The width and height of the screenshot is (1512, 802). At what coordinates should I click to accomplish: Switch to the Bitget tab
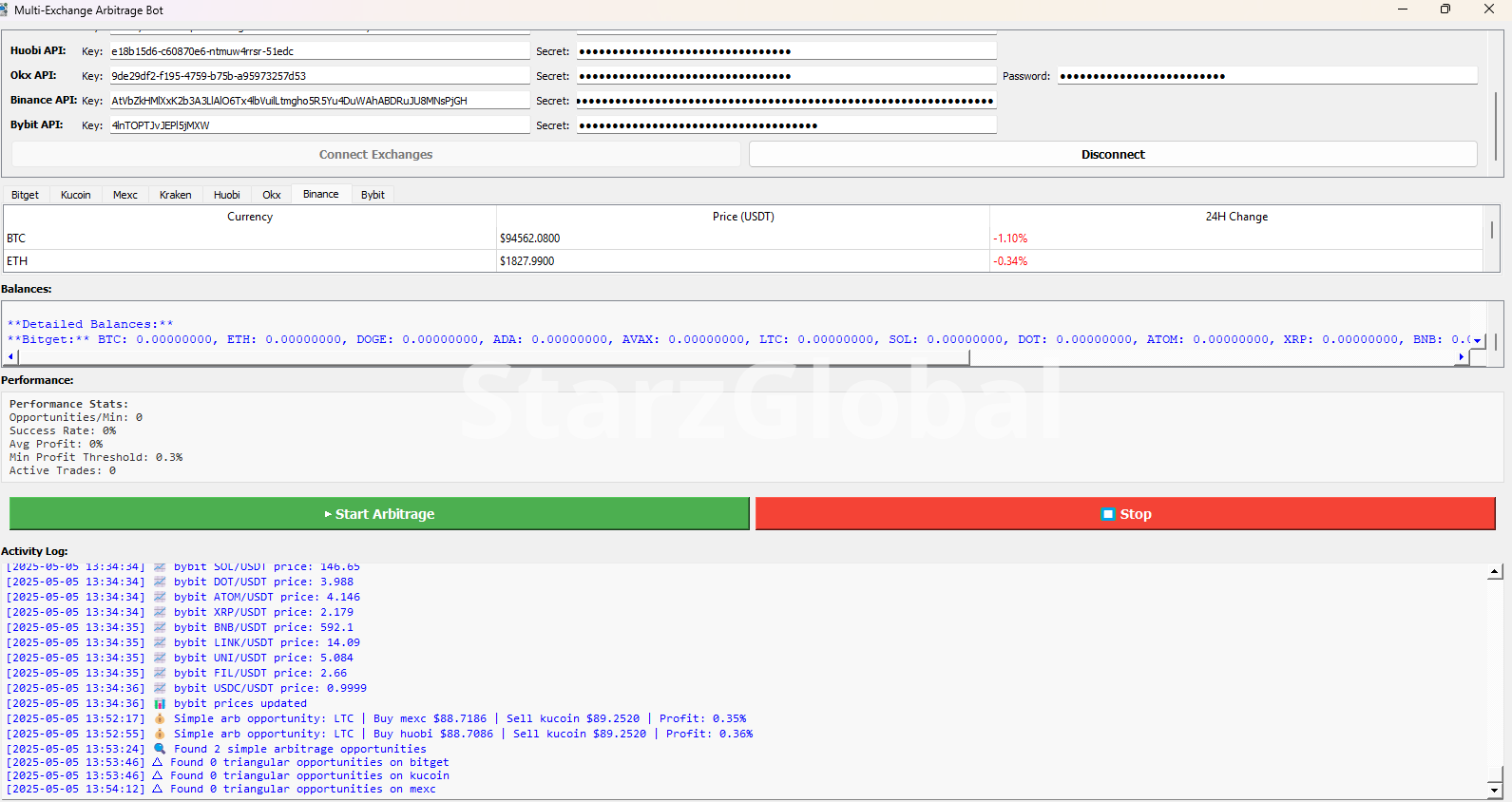point(25,195)
